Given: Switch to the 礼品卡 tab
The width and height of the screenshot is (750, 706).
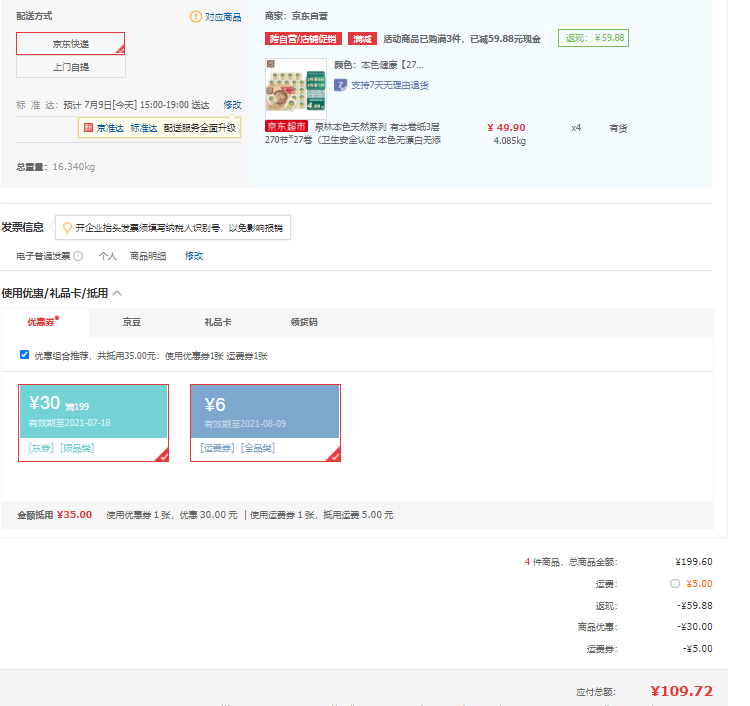Looking at the screenshot, I should tap(218, 322).
